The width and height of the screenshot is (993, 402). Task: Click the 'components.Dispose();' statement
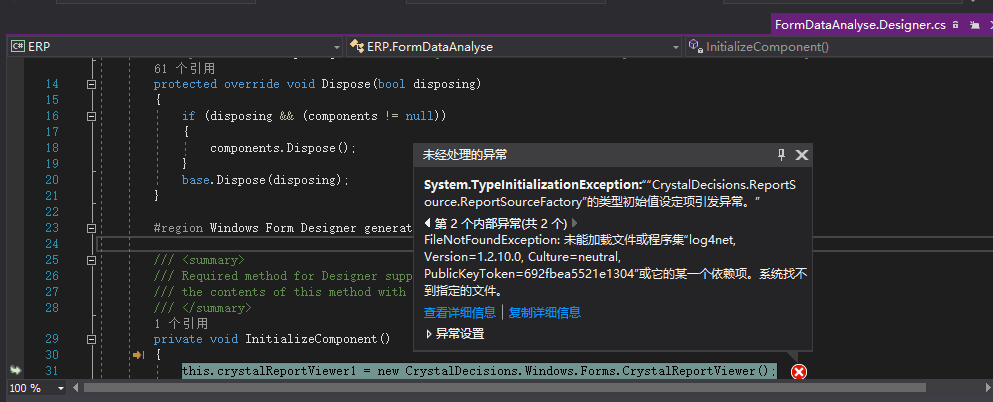click(x=283, y=148)
